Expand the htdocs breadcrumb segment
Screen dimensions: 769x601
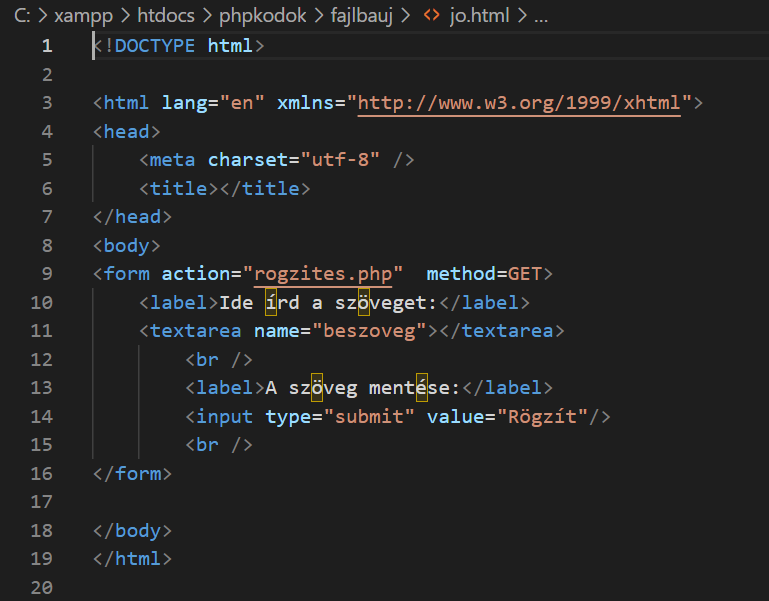(x=169, y=17)
